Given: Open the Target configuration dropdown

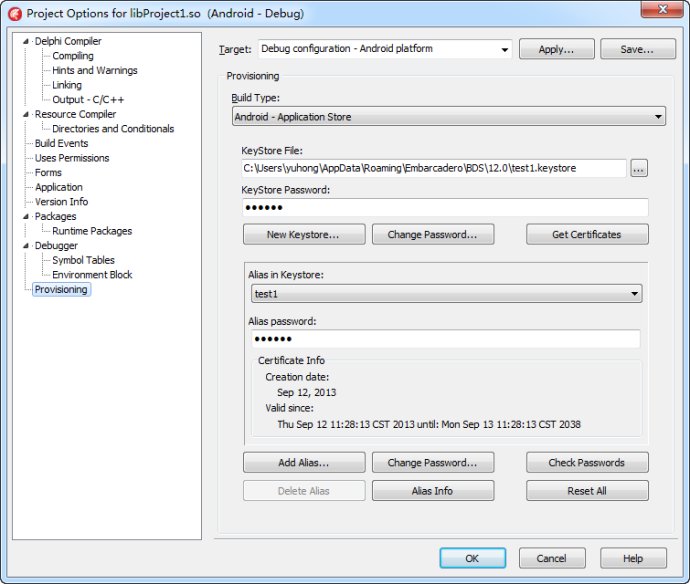Looking at the screenshot, I should [505, 49].
